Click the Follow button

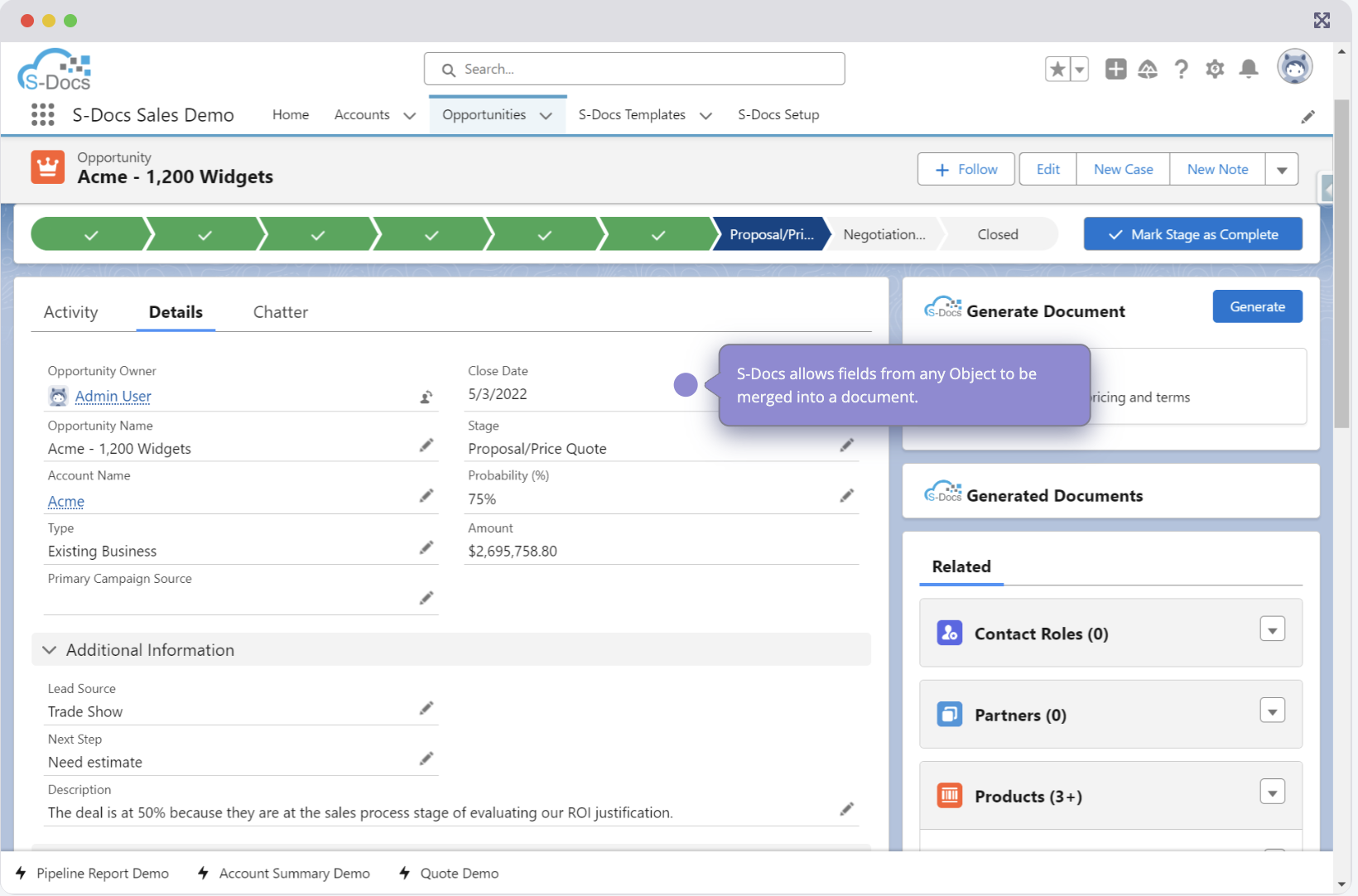pos(966,170)
